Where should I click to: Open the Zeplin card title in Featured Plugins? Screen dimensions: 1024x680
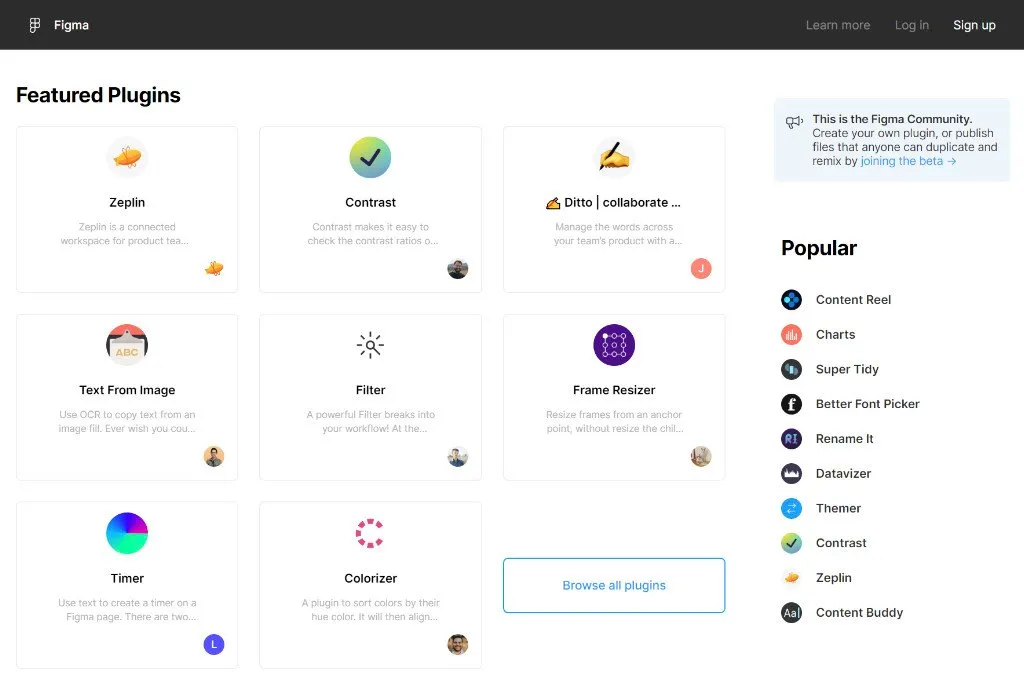coord(127,202)
